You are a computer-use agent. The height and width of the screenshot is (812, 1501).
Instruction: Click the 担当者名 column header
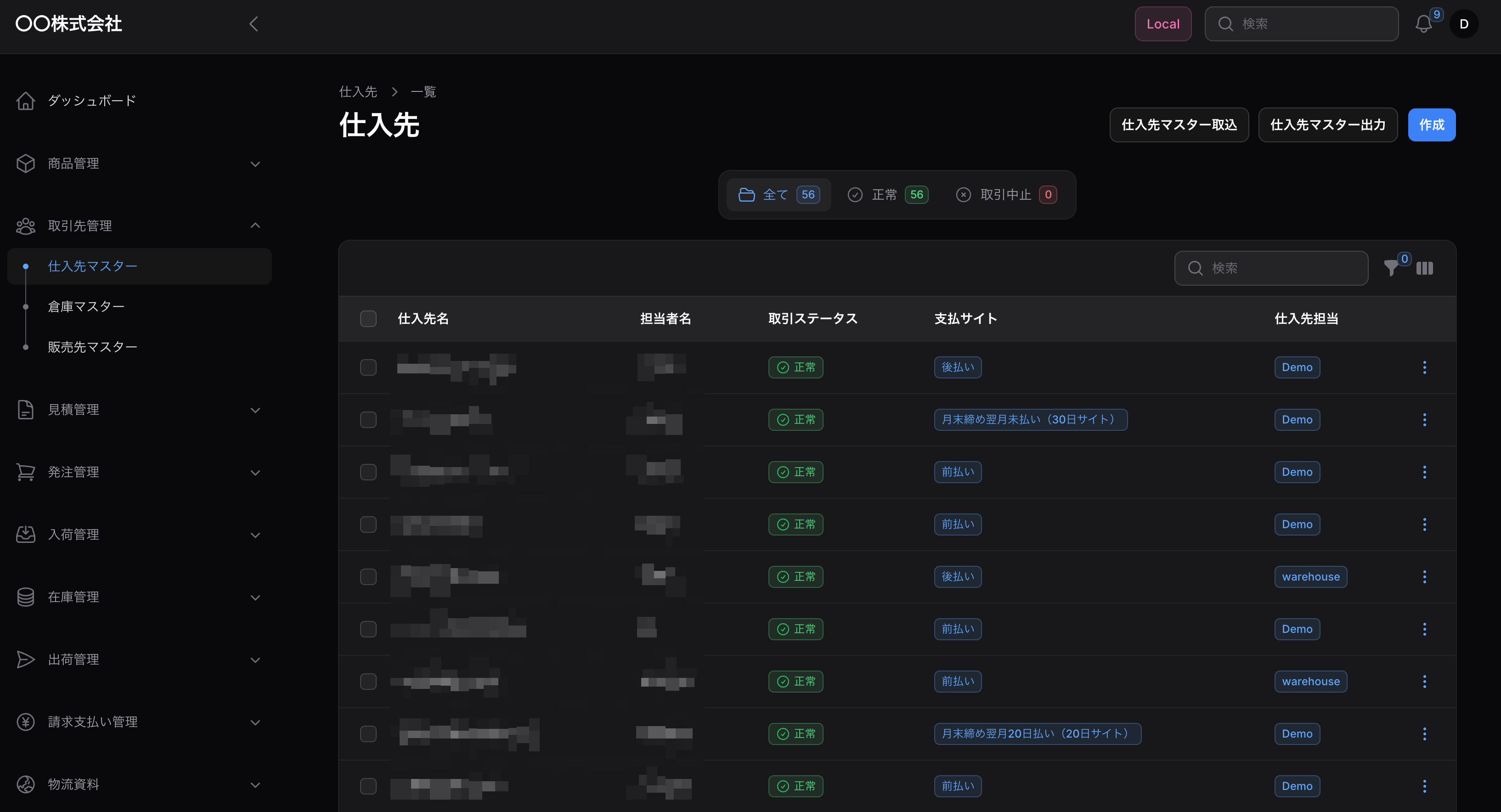tap(666, 319)
